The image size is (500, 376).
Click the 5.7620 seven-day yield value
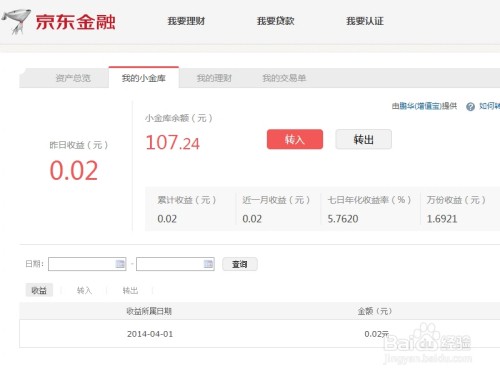(343, 219)
